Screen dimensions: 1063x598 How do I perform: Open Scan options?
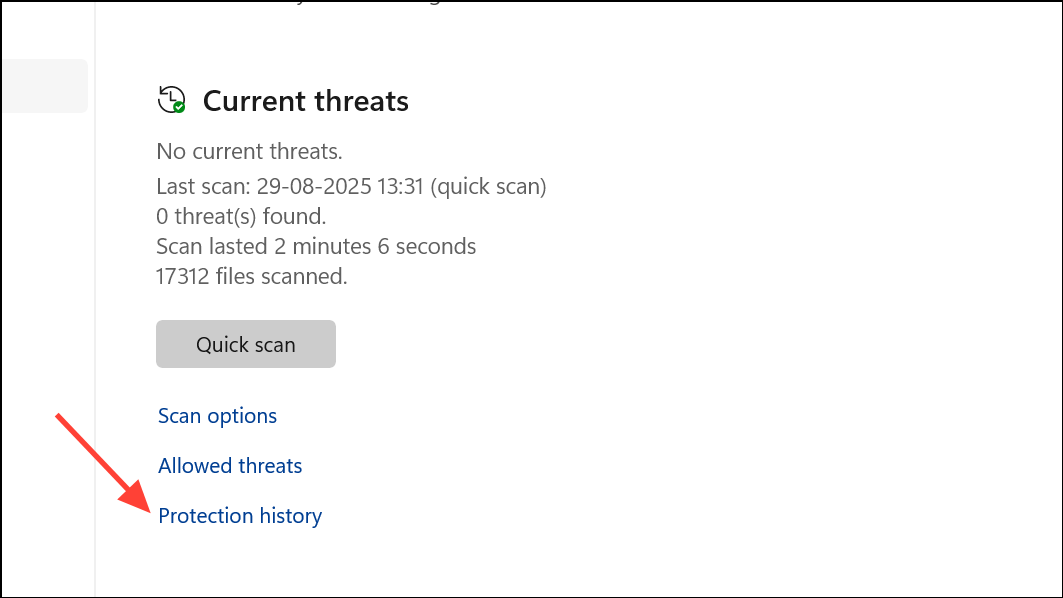[x=217, y=415]
